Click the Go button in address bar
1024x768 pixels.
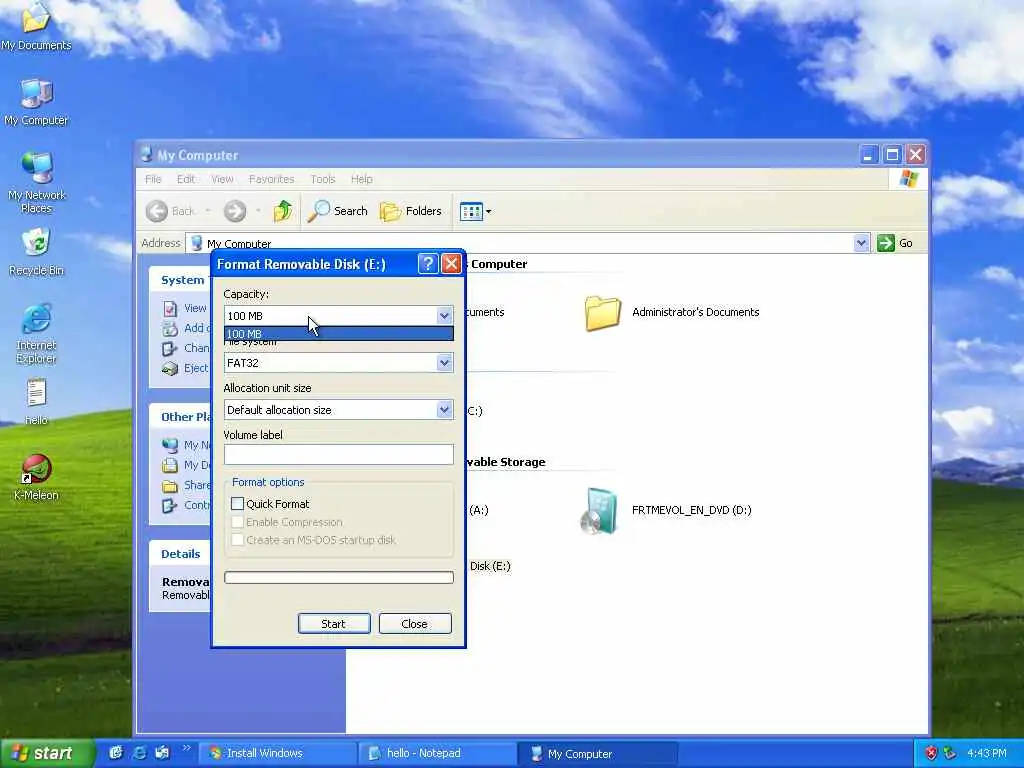coord(895,243)
